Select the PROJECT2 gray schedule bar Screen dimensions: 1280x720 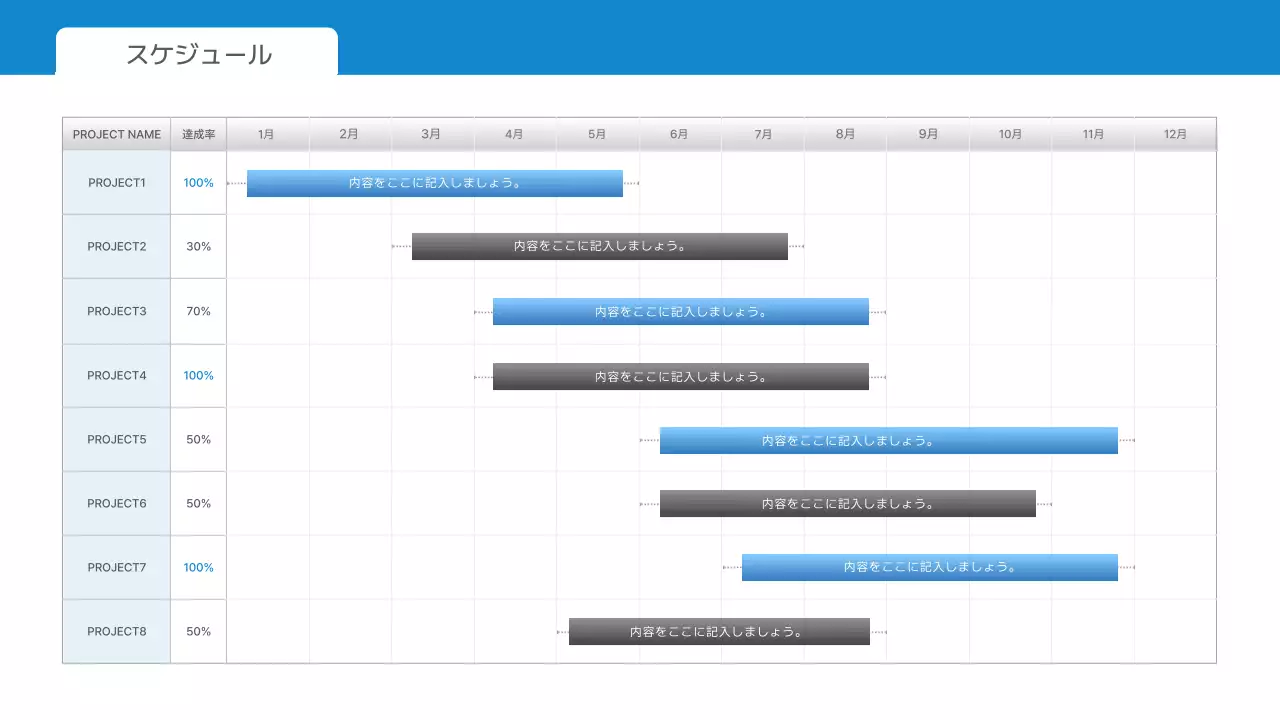point(599,246)
